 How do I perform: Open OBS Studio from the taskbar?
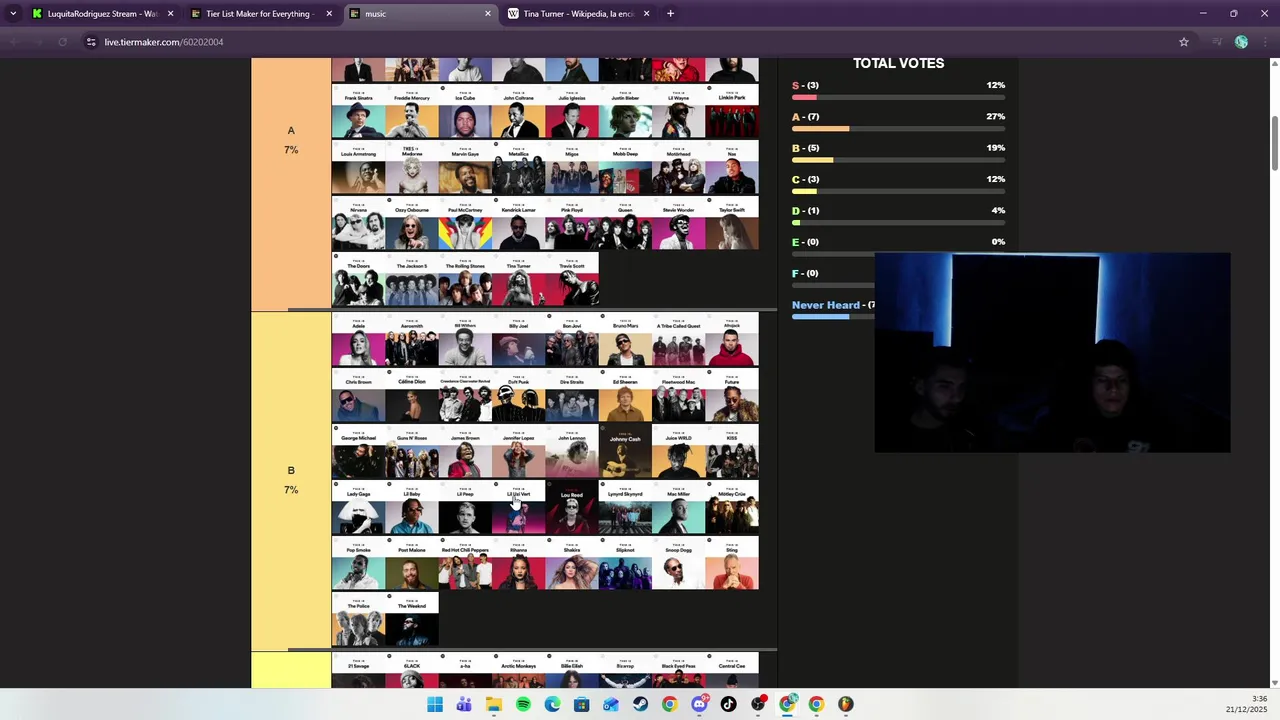[x=758, y=704]
